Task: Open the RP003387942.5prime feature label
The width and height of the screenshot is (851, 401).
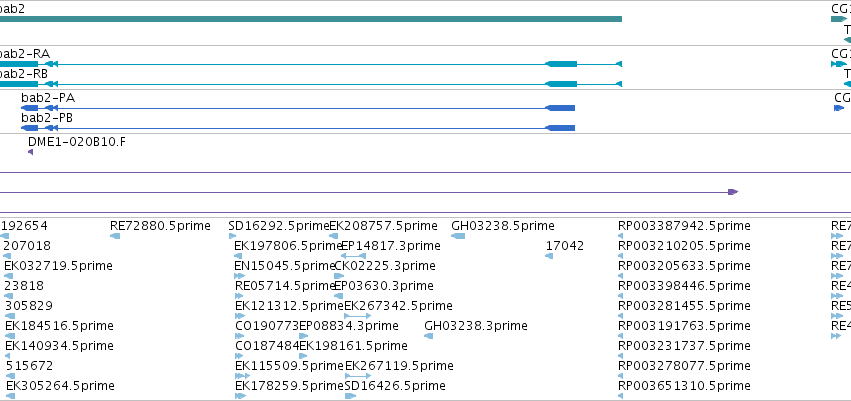Action: (684, 226)
